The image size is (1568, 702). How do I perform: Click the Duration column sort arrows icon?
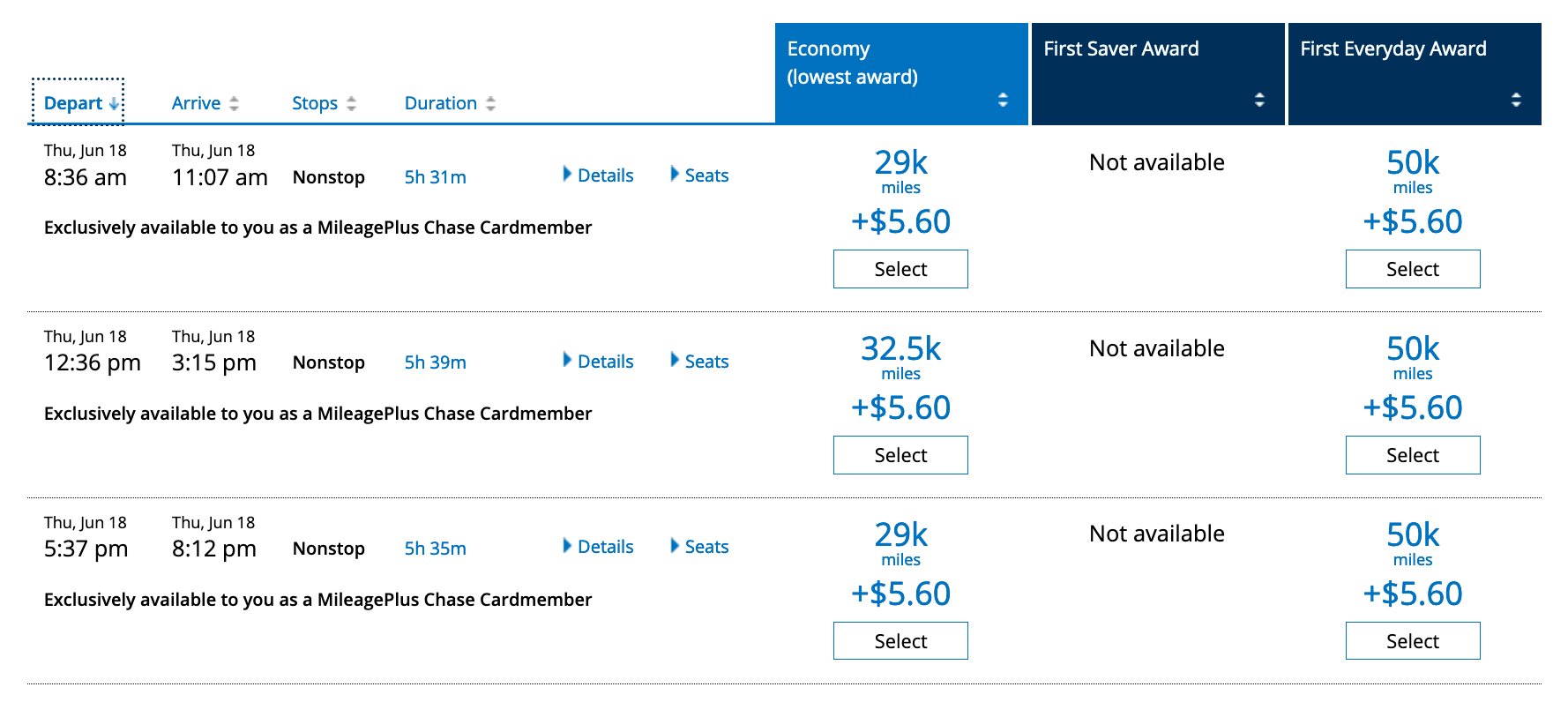click(x=490, y=104)
